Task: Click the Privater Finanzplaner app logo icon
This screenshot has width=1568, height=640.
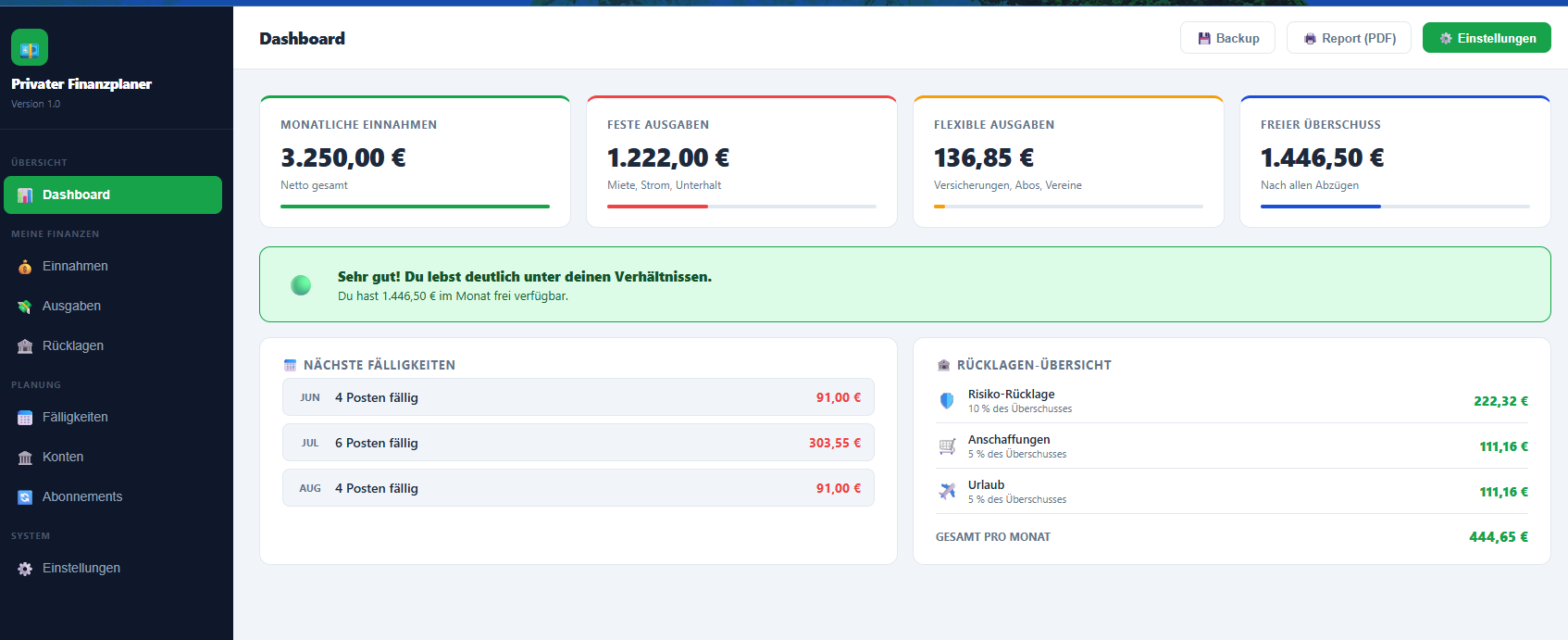Action: click(30, 47)
